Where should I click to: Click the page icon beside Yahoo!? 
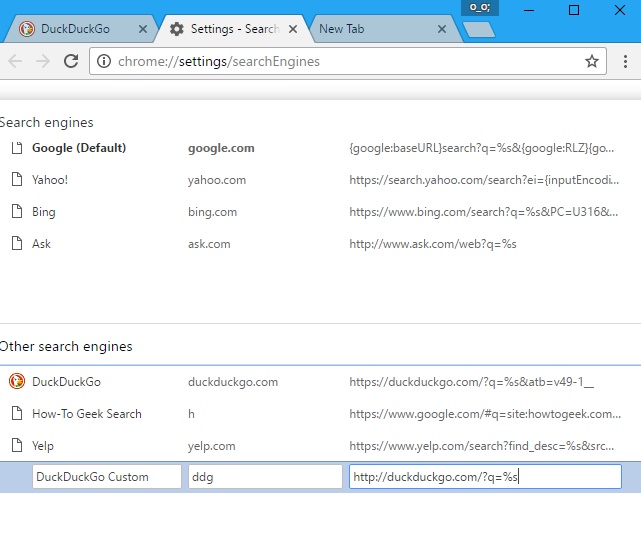(17, 179)
